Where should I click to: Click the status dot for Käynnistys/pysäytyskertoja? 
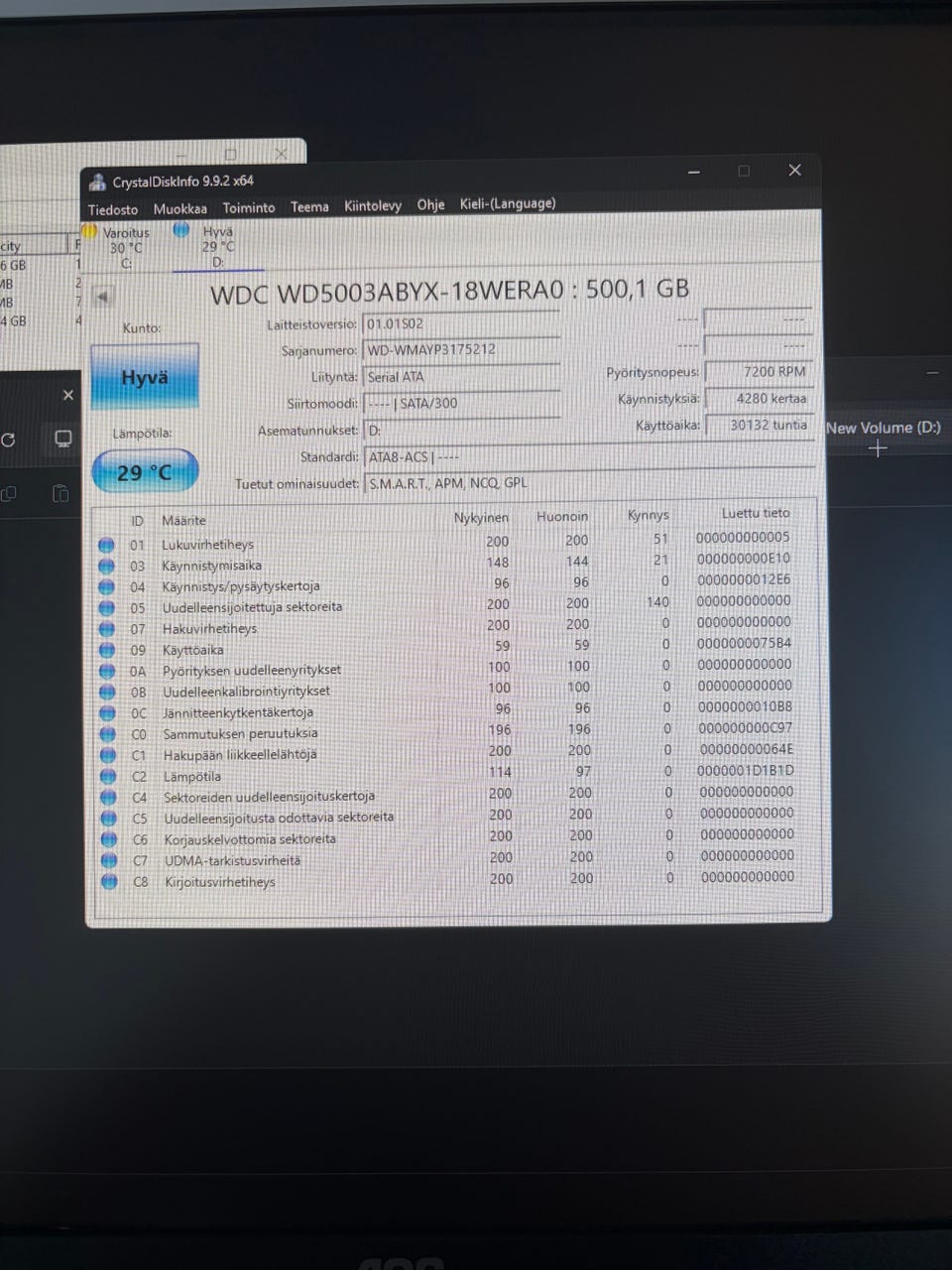[107, 586]
